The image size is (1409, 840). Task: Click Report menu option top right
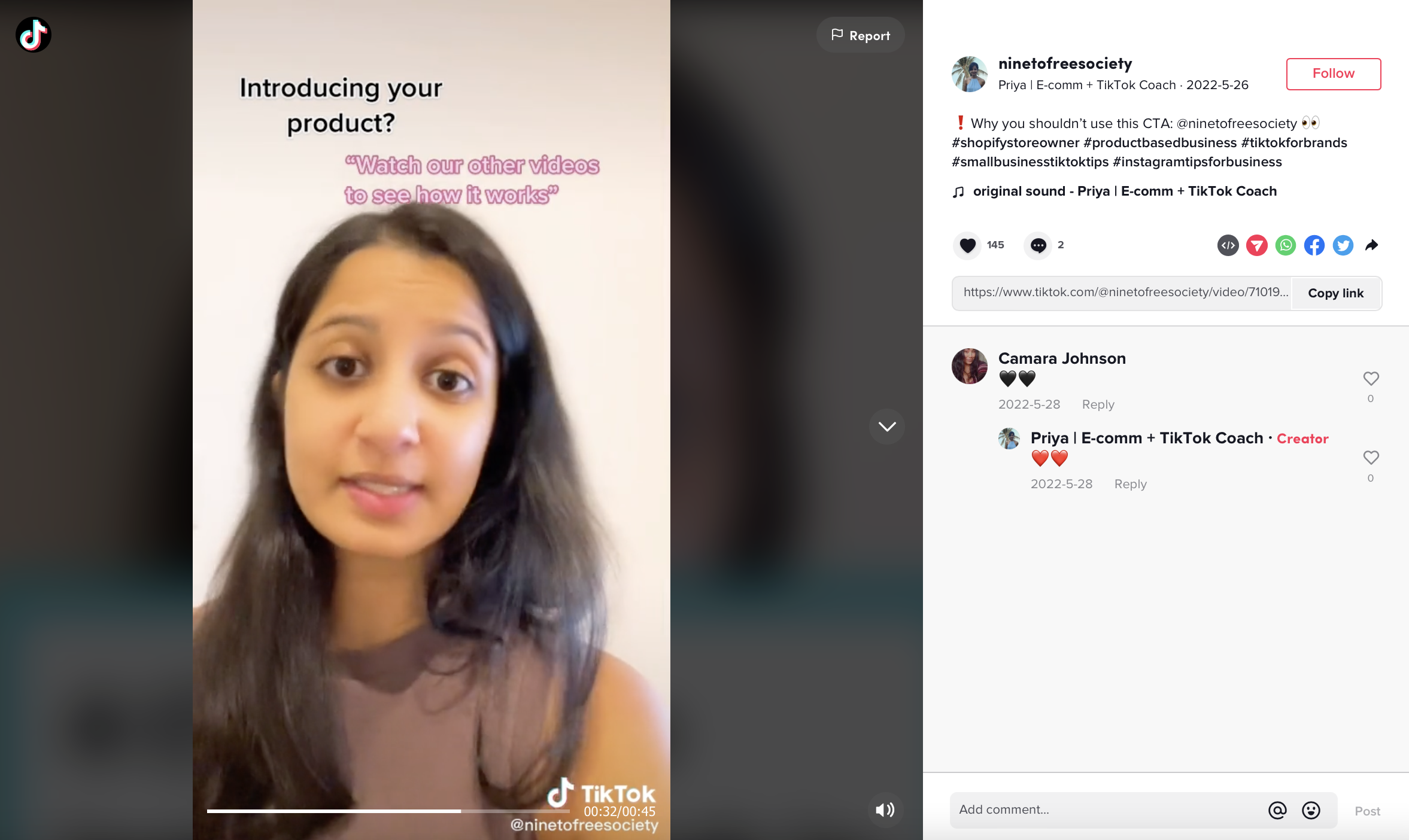pyautogui.click(x=857, y=35)
